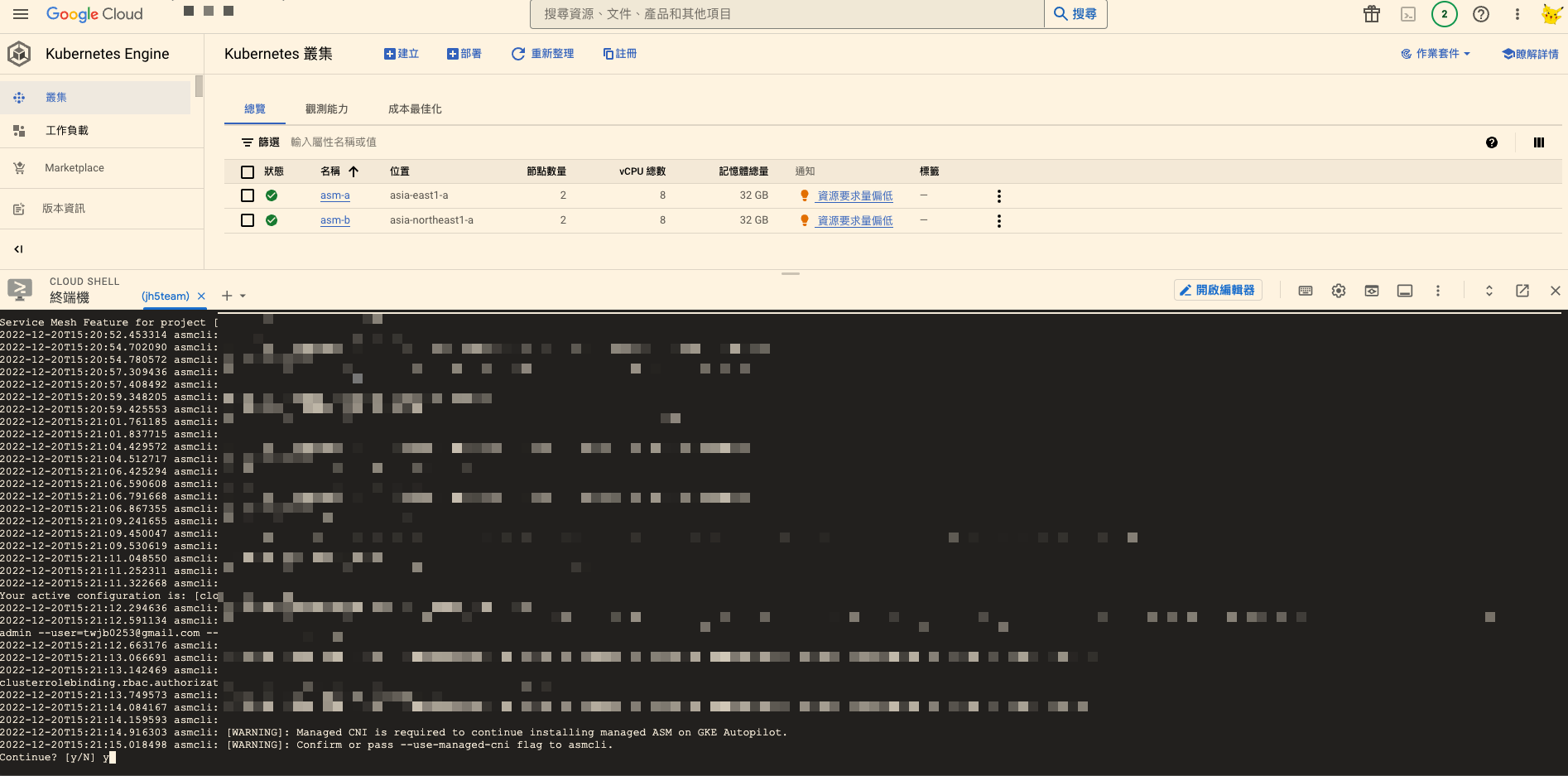Viewport: 1568px width, 776px height.
Task: Open Cloud Shell more options menu
Action: [1438, 291]
